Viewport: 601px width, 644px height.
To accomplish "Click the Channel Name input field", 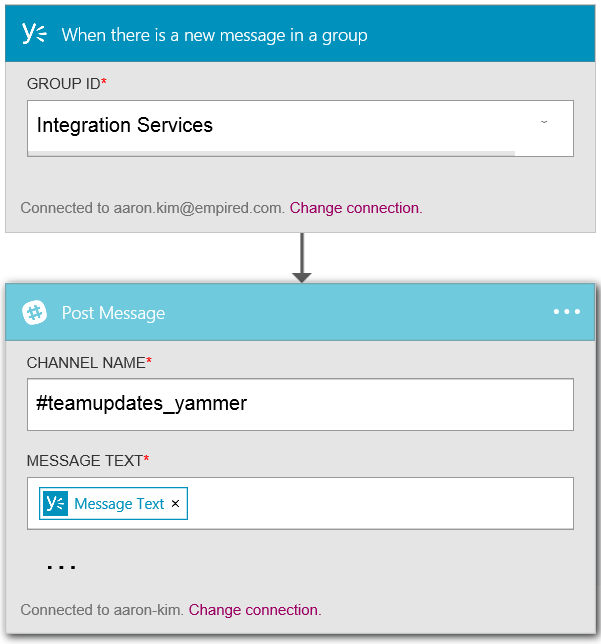I will (x=300, y=405).
